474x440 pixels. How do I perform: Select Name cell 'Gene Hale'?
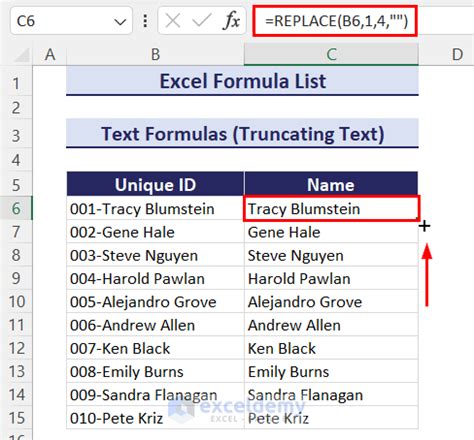click(331, 232)
